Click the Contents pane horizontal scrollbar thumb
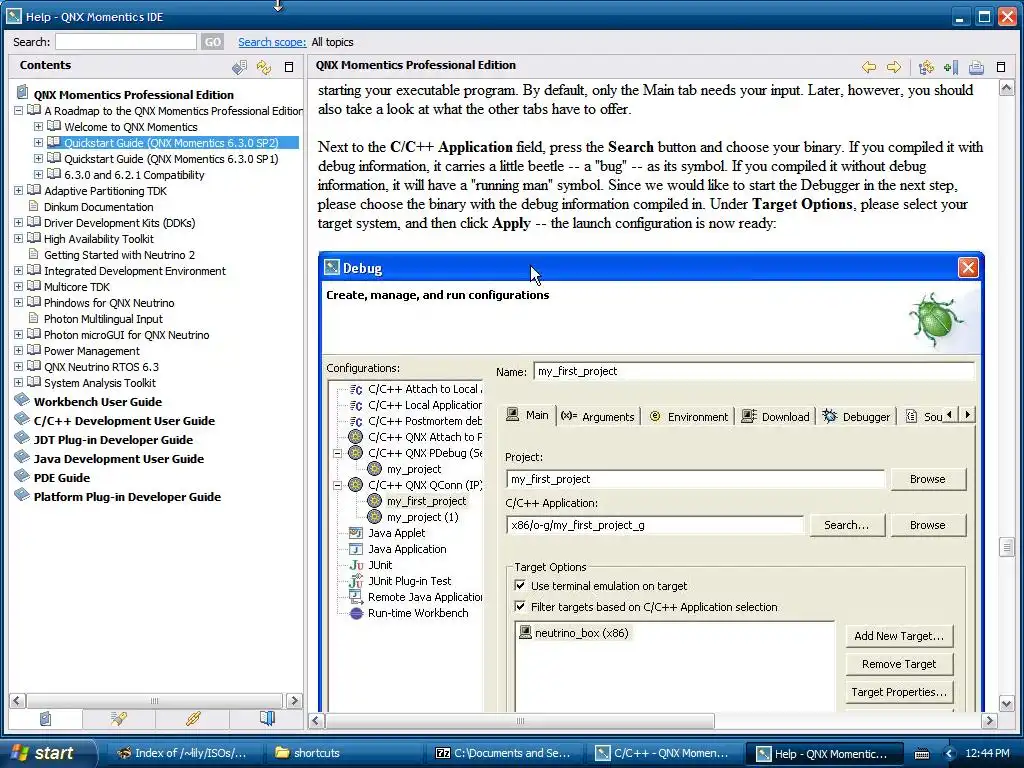Viewport: 1024px width, 768px height. pyautogui.click(x=155, y=701)
